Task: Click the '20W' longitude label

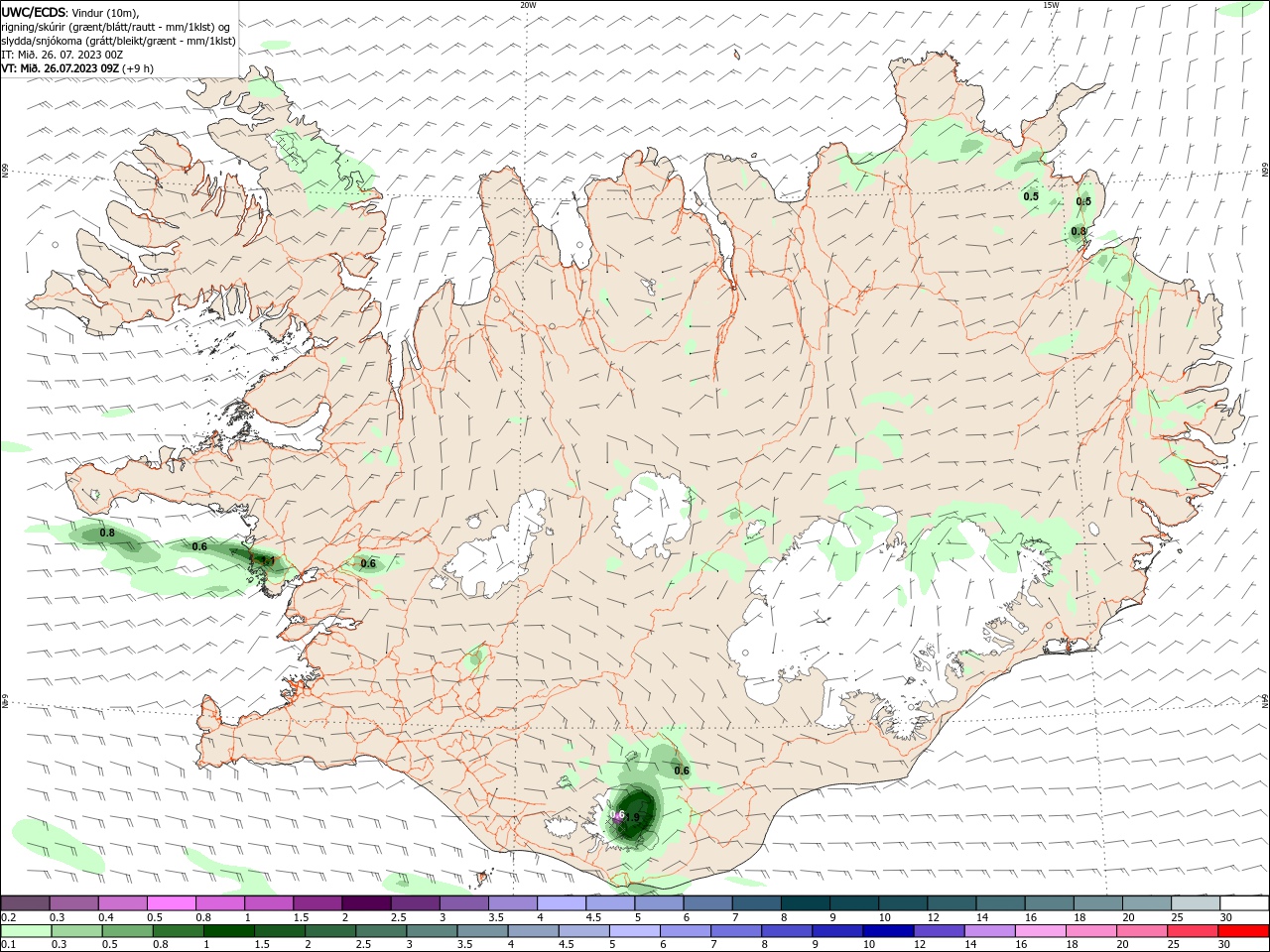Action: pyautogui.click(x=528, y=5)
